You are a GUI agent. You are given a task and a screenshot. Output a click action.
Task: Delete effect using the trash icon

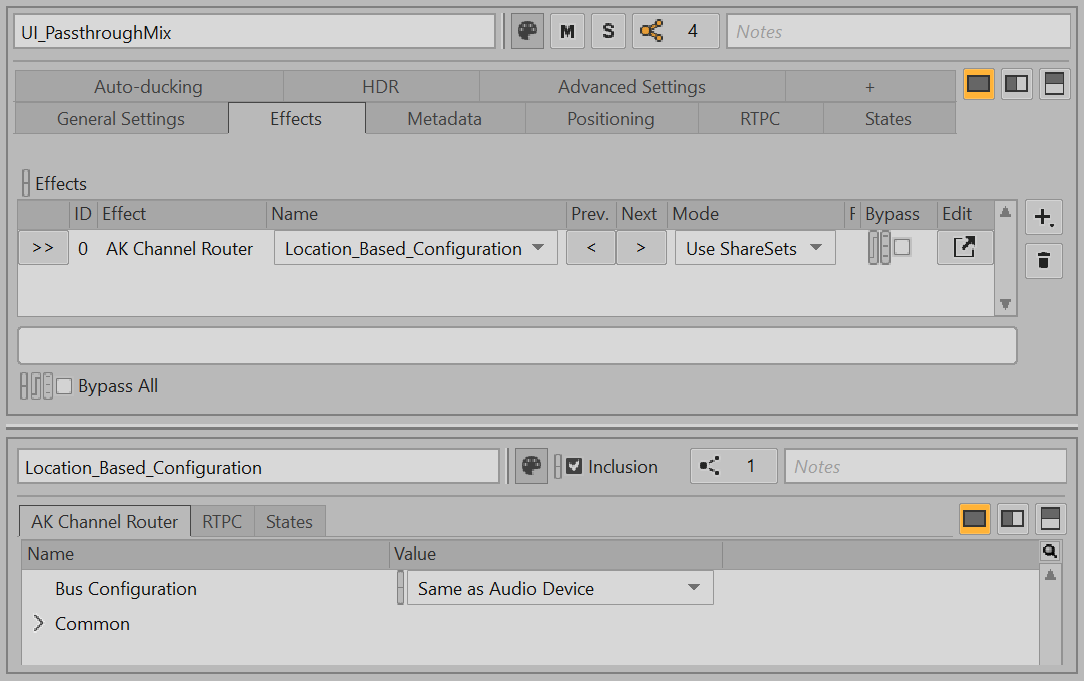(1043, 261)
